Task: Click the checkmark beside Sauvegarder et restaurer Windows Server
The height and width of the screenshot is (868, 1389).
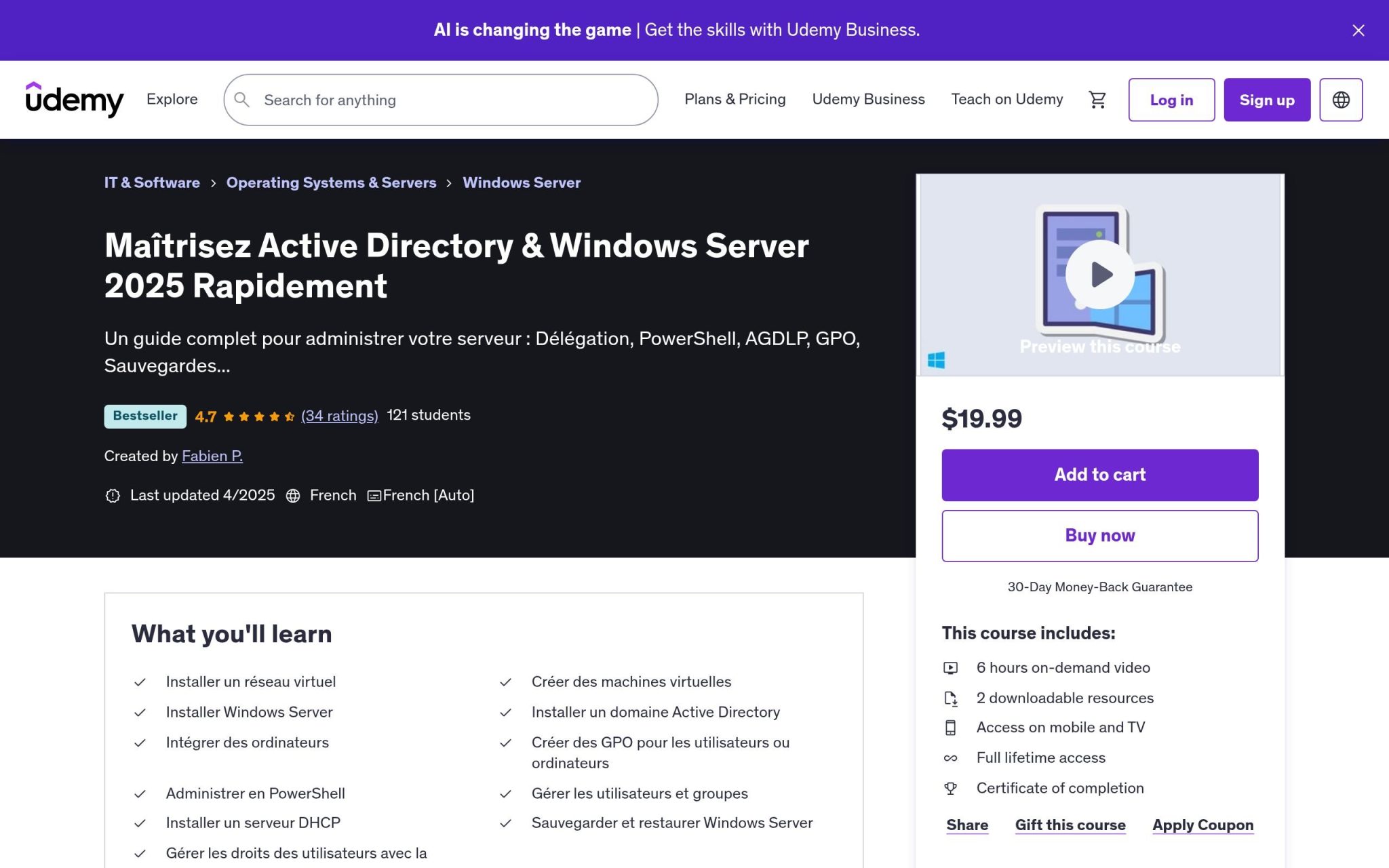Action: pyautogui.click(x=505, y=823)
